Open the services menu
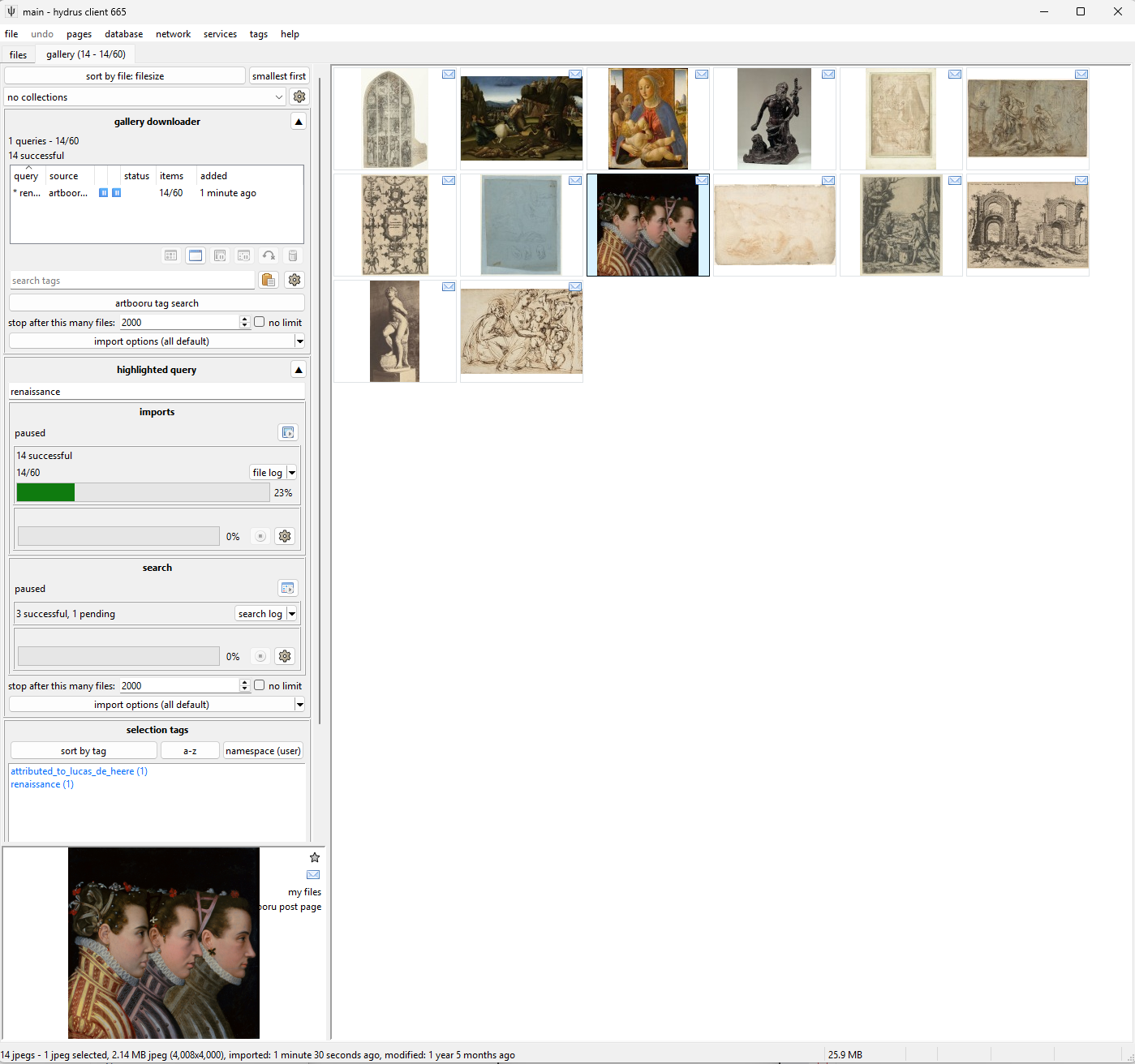Image resolution: width=1135 pixels, height=1064 pixels. [220, 34]
